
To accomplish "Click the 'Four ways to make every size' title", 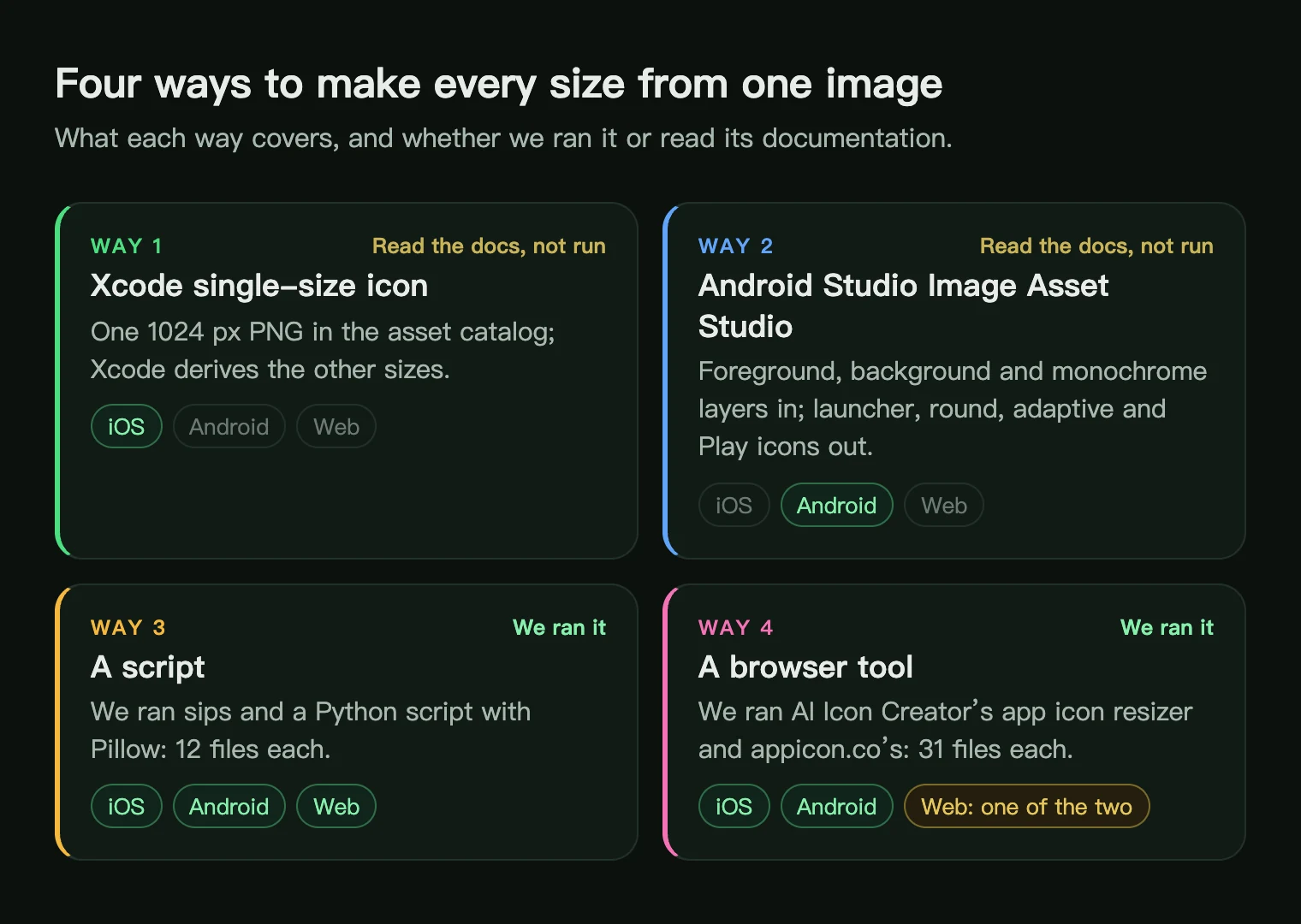I will (499, 85).
